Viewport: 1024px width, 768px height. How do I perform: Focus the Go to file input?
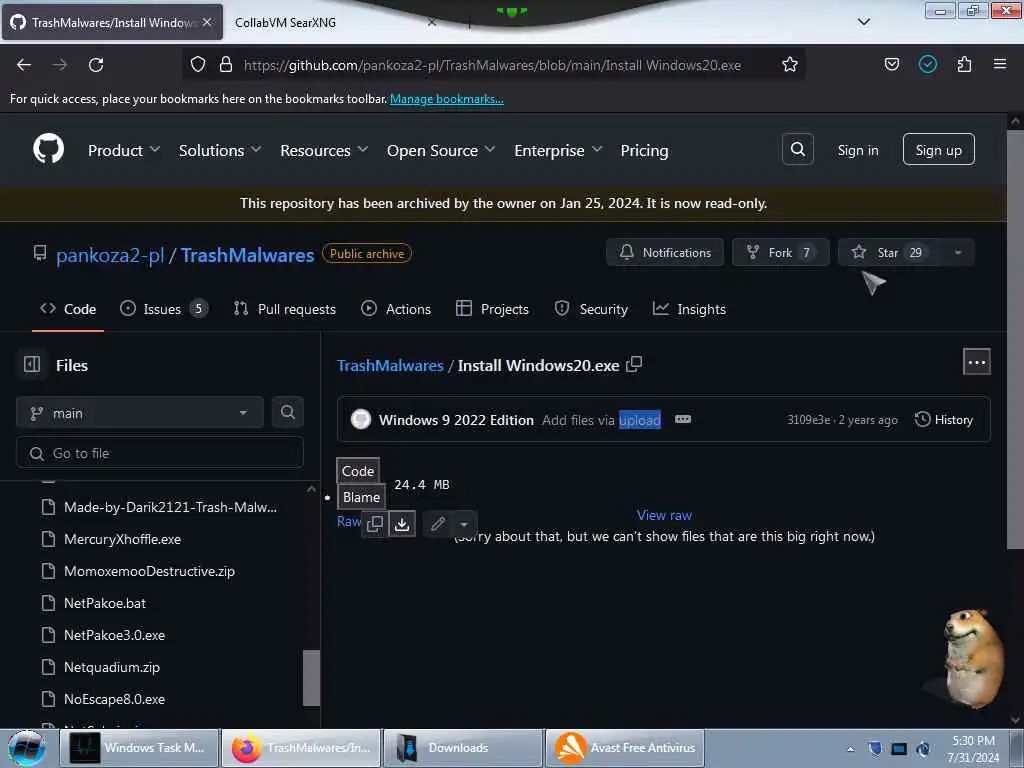[x=160, y=453]
